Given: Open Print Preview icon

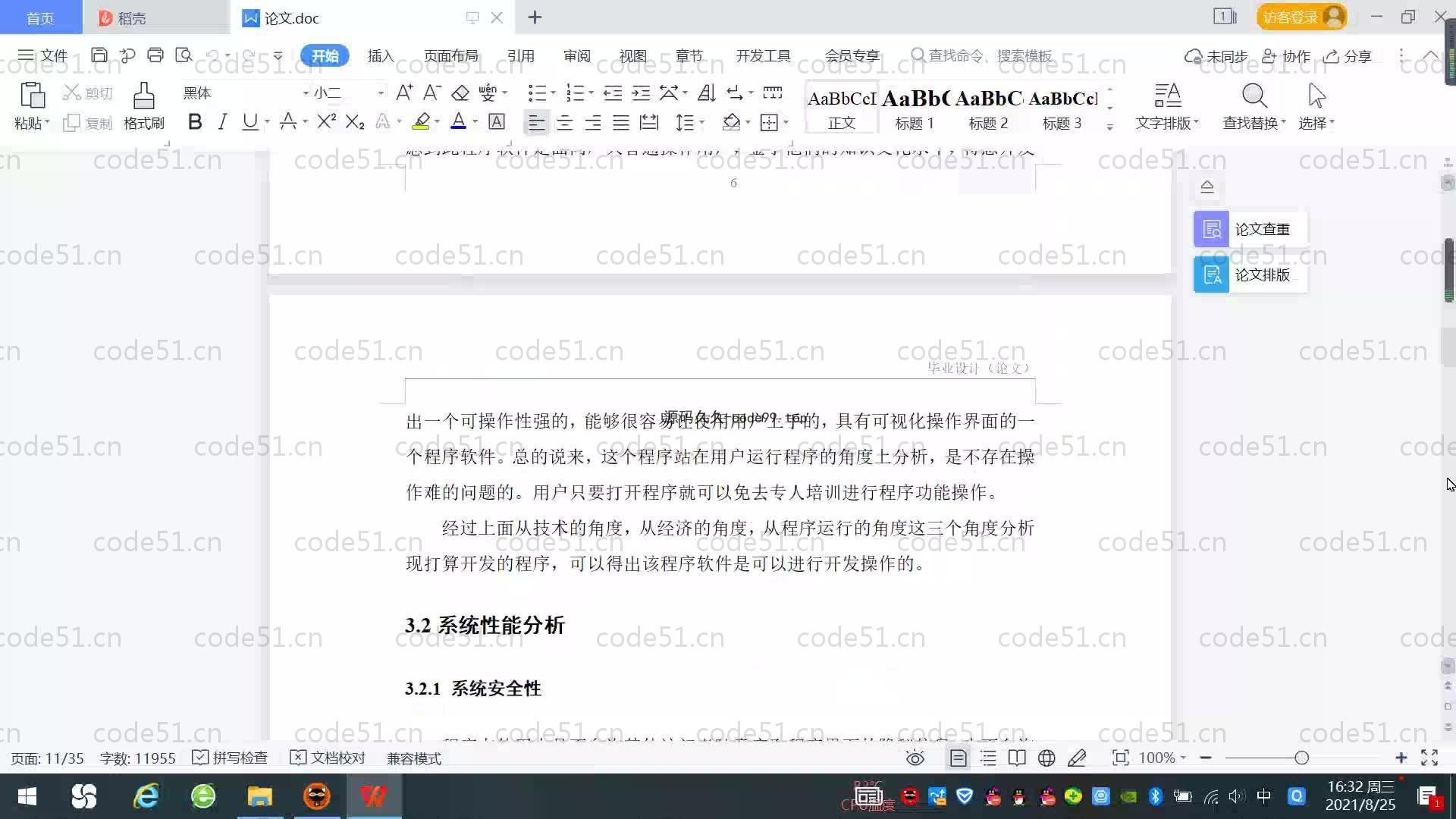Looking at the screenshot, I should [x=184, y=55].
